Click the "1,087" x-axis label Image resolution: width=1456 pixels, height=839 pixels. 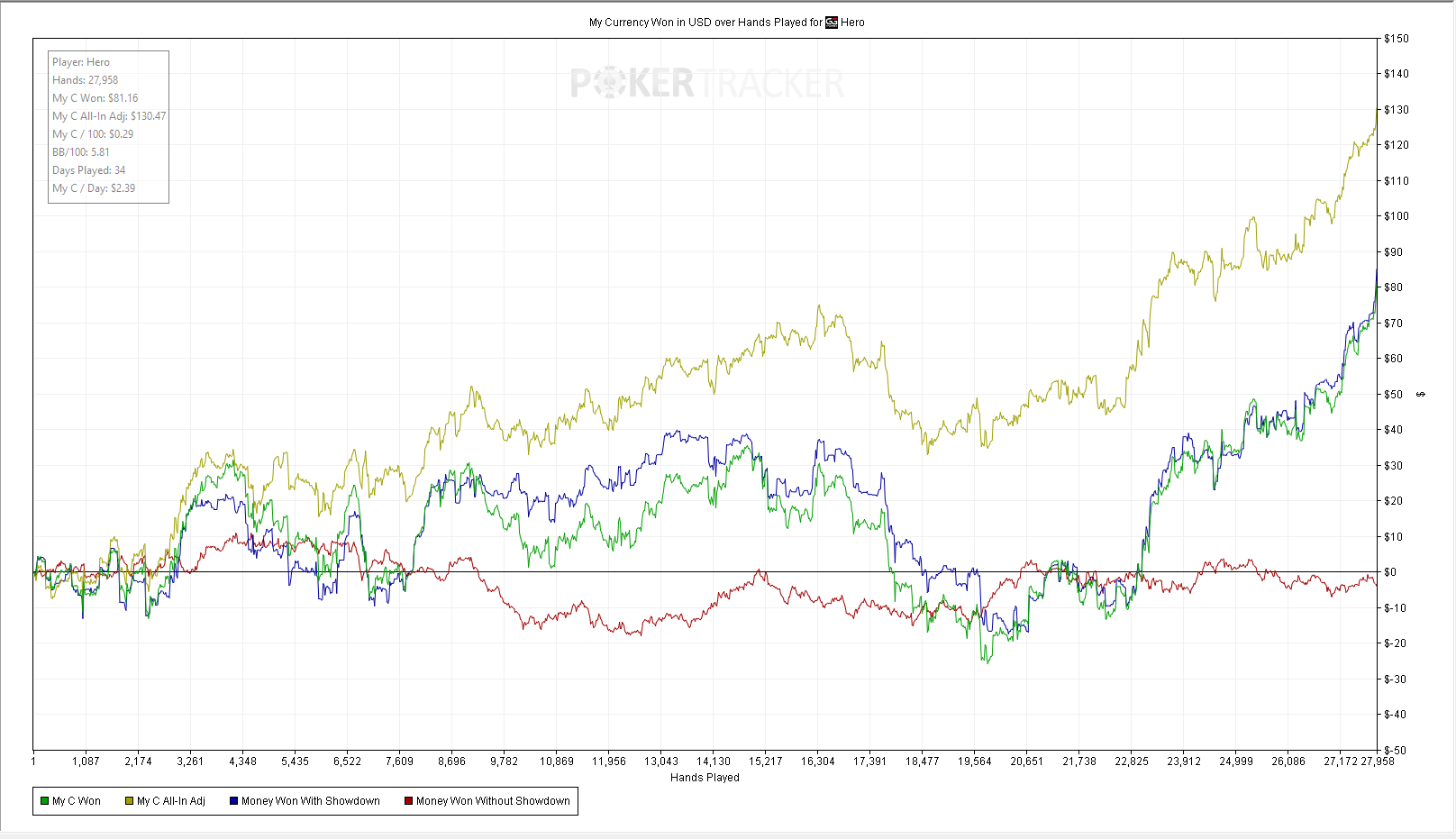86,761
